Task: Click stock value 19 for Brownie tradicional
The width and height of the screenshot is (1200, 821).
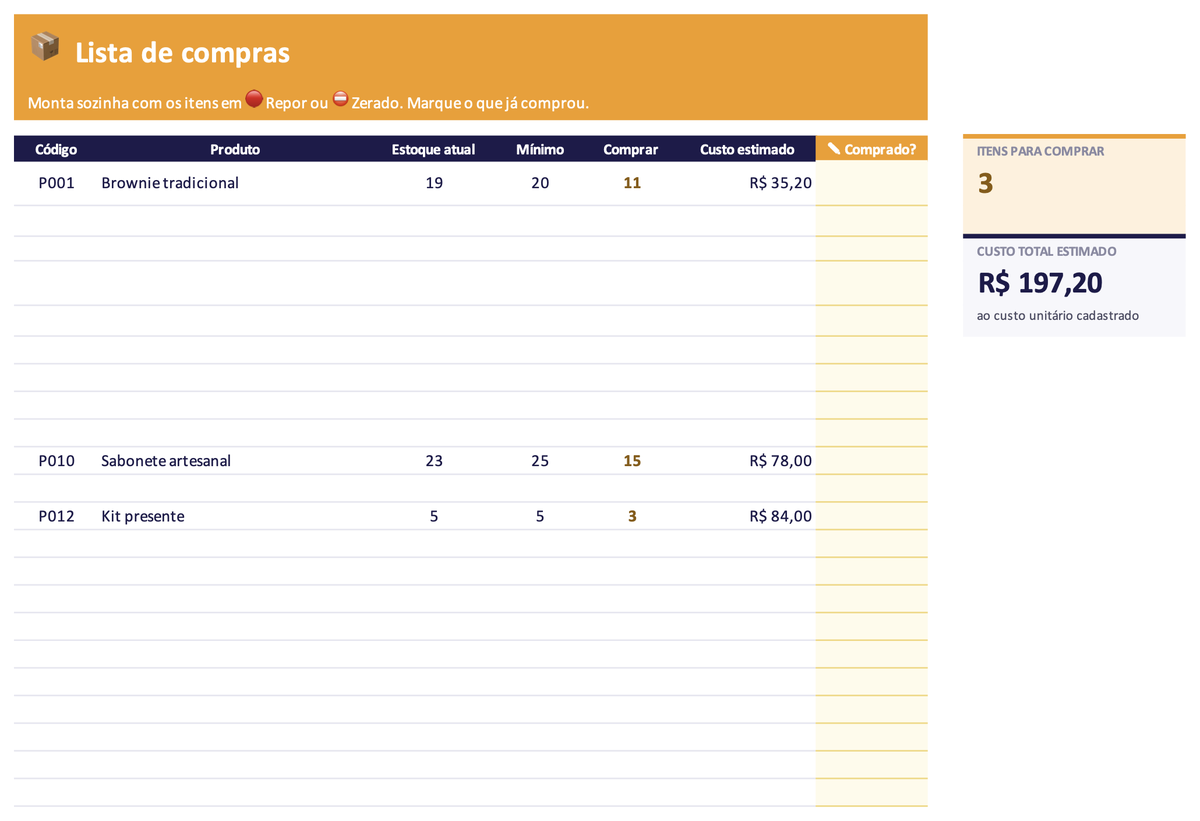Action: 434,183
